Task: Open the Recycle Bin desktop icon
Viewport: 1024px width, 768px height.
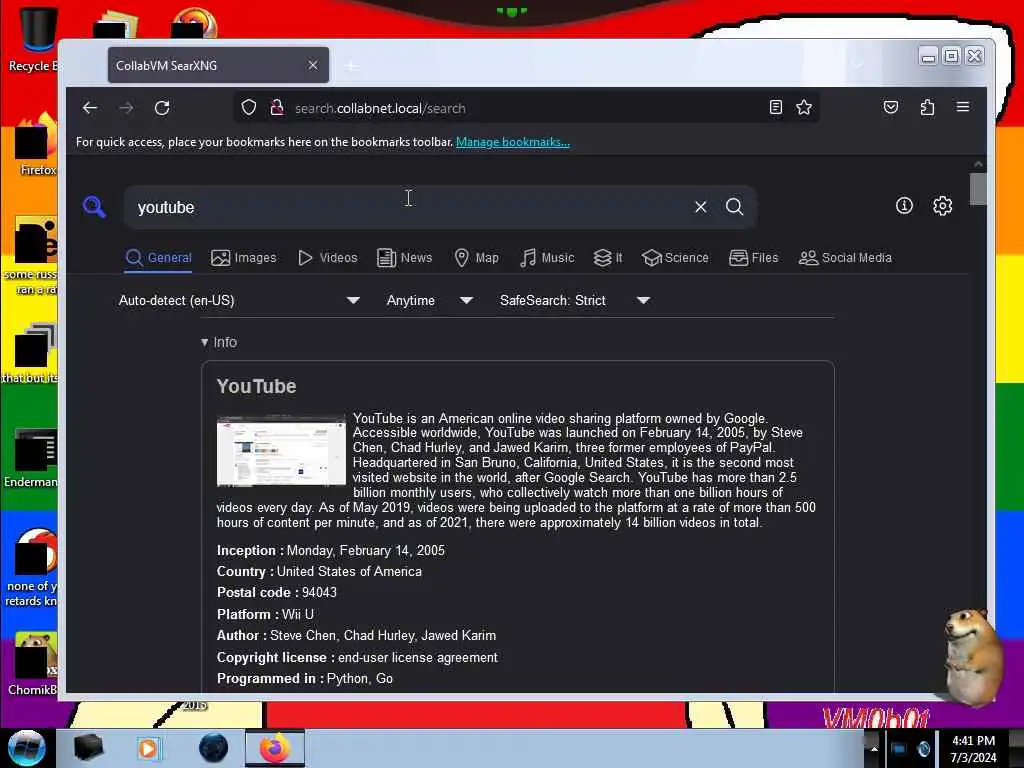Action: (x=33, y=38)
